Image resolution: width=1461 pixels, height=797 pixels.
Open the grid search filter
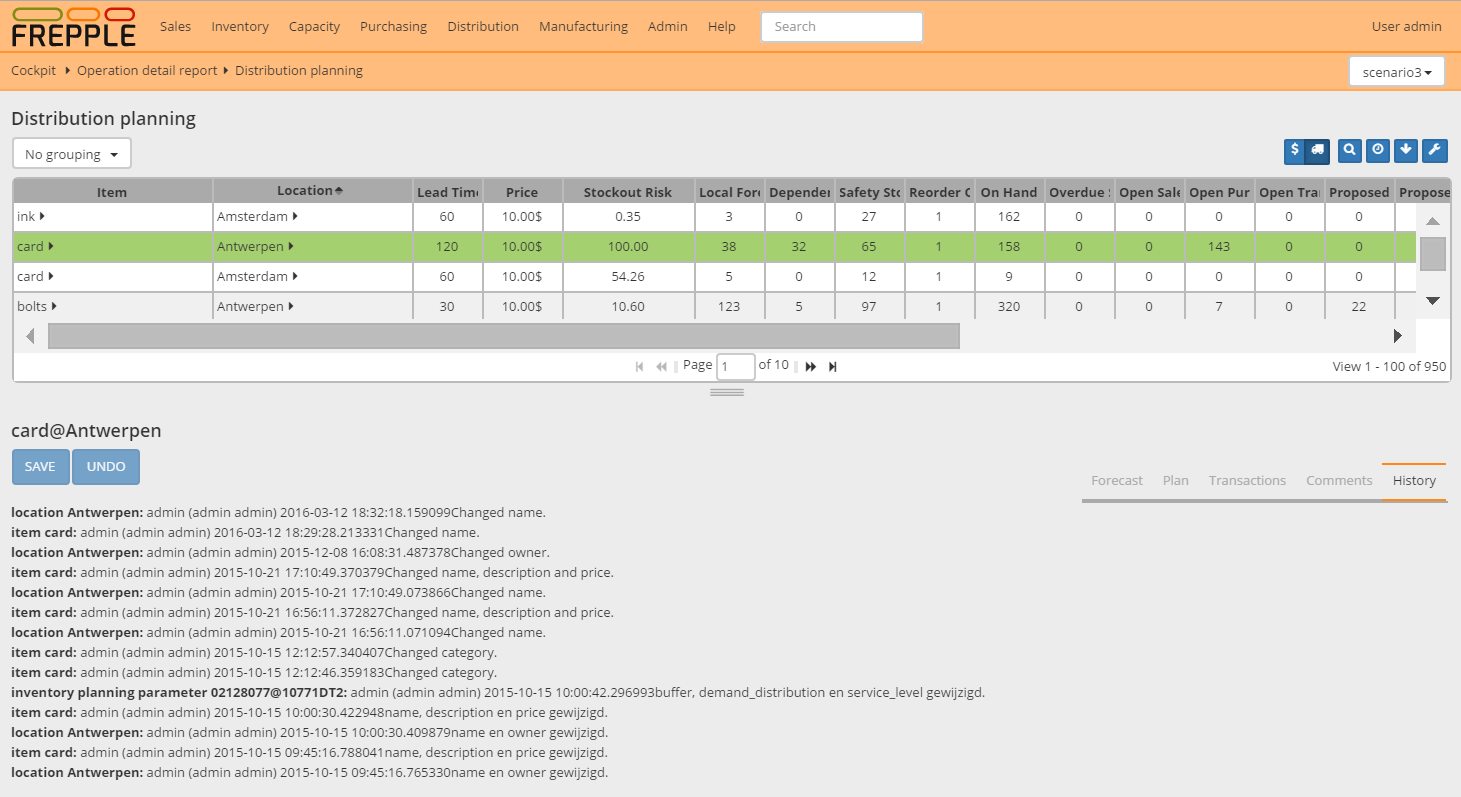1350,150
